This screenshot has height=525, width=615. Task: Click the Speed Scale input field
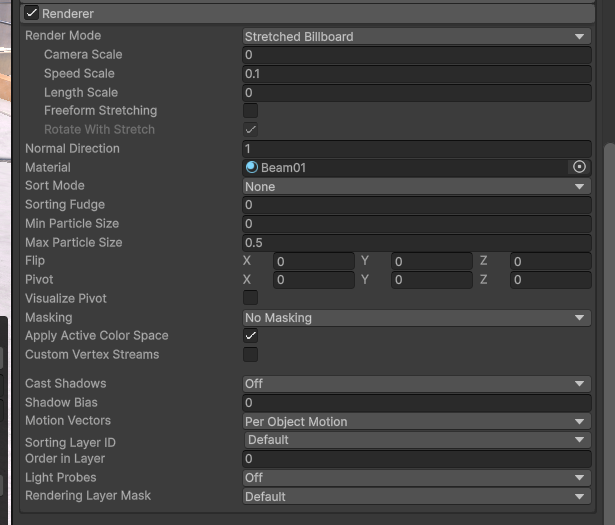[416, 74]
